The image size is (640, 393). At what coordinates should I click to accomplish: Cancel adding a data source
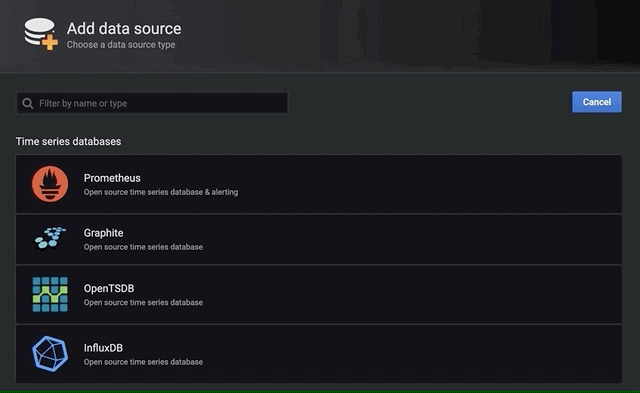[597, 102]
